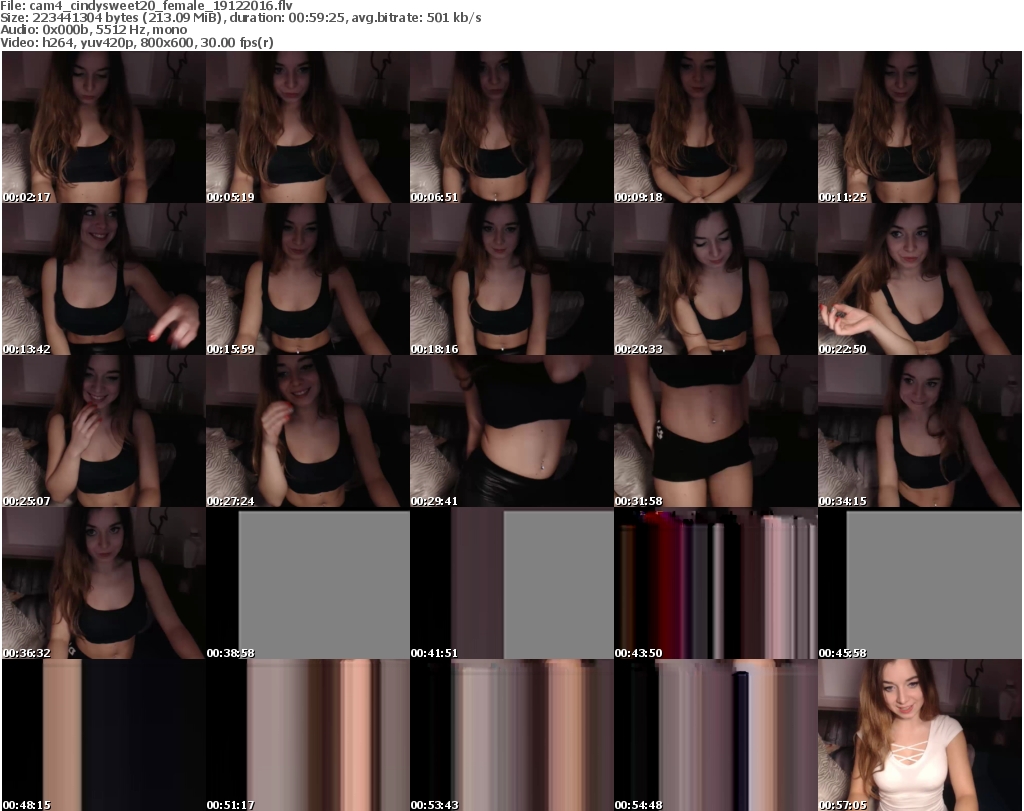Viewport: 1024px width, 811px height.
Task: Open the 00:09:18 thumbnail
Action: tap(715, 127)
